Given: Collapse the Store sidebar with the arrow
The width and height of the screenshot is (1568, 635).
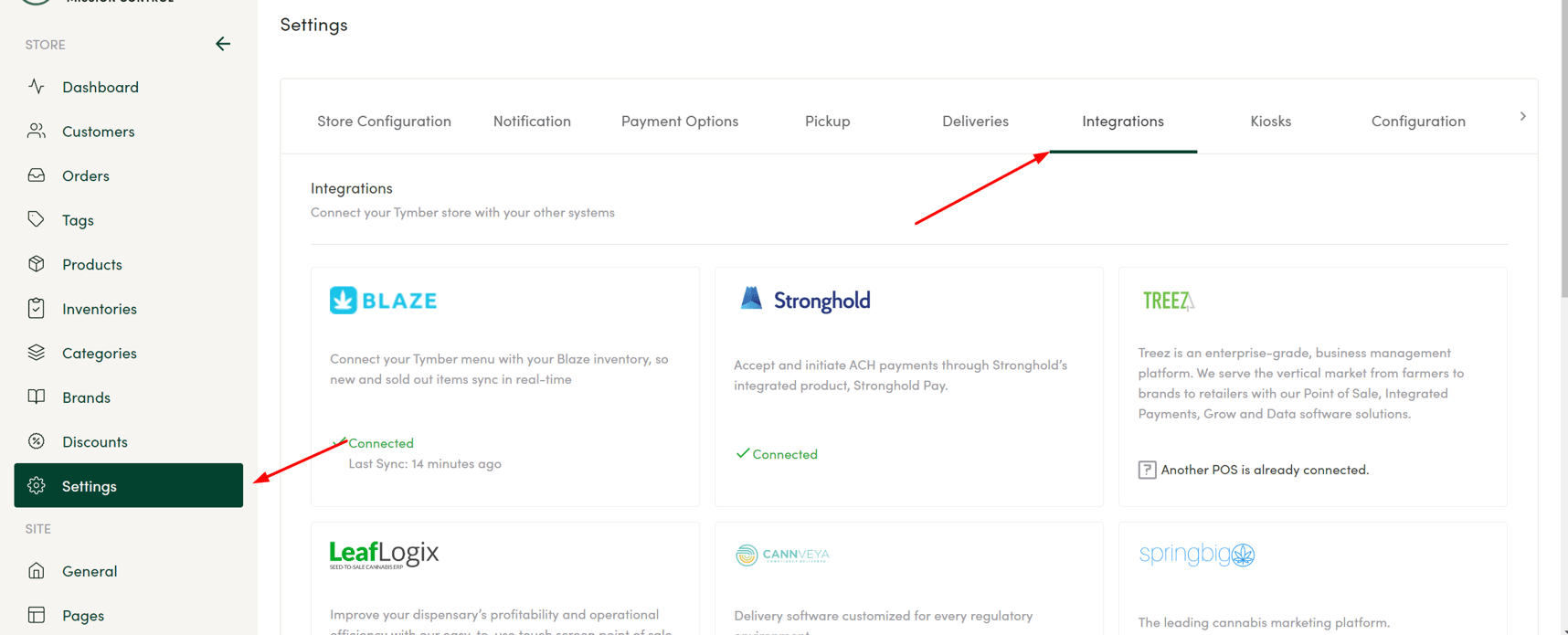Looking at the screenshot, I should click(223, 43).
